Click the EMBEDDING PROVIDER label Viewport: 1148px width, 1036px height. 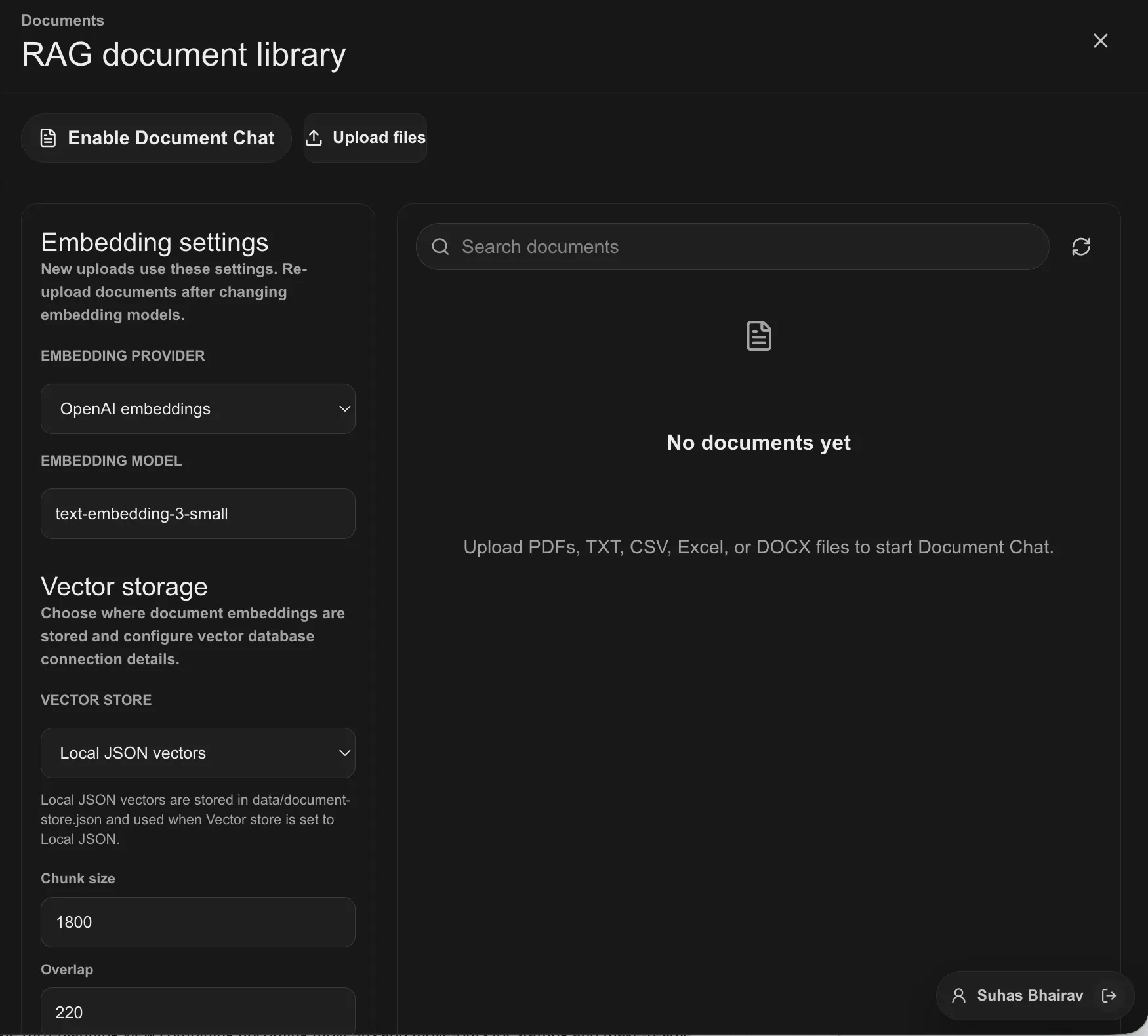pos(123,355)
